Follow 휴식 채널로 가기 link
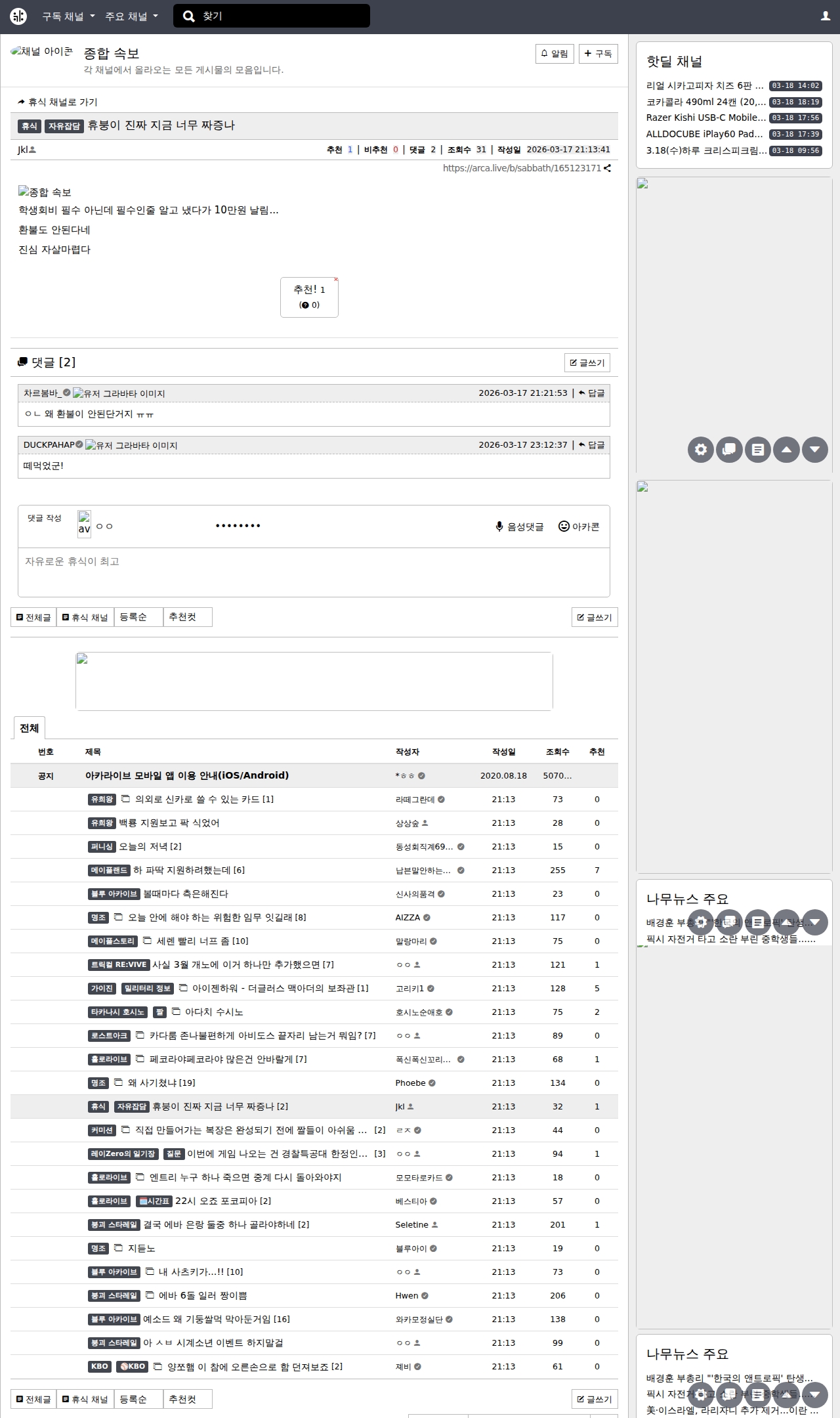This screenshot has height=1418, width=840. (58, 102)
